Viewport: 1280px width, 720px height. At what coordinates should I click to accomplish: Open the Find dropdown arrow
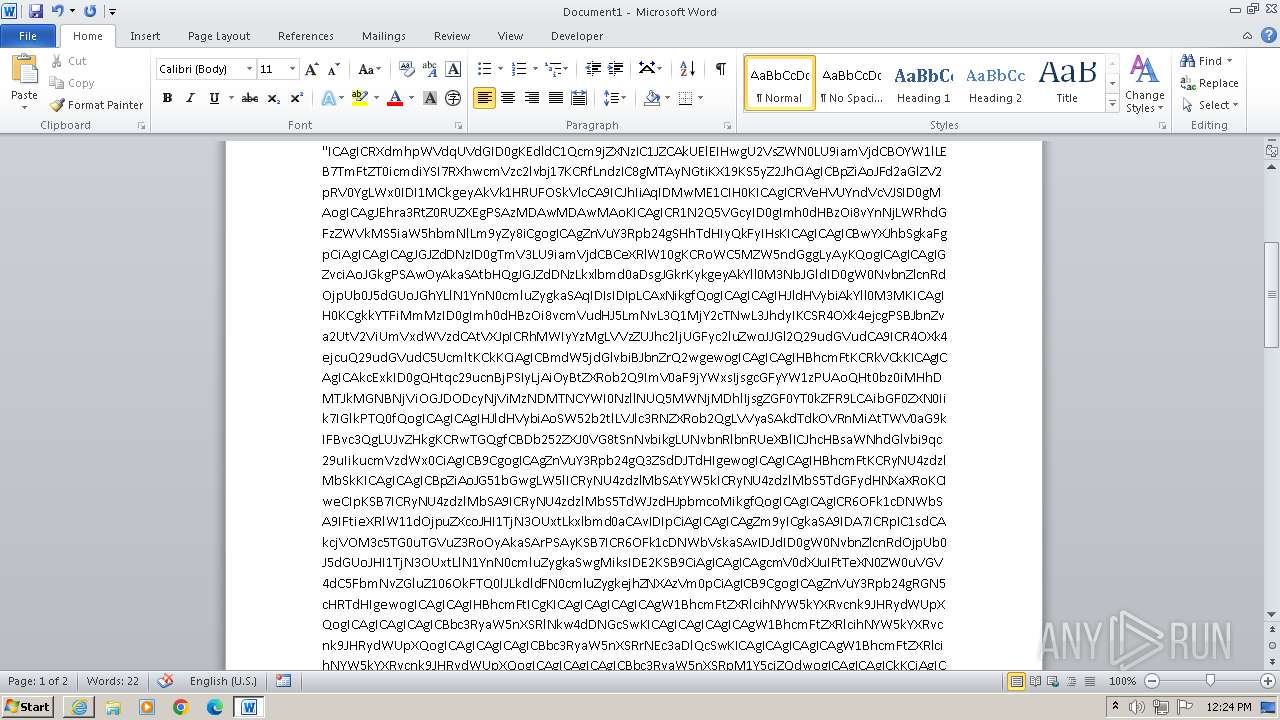[1230, 61]
